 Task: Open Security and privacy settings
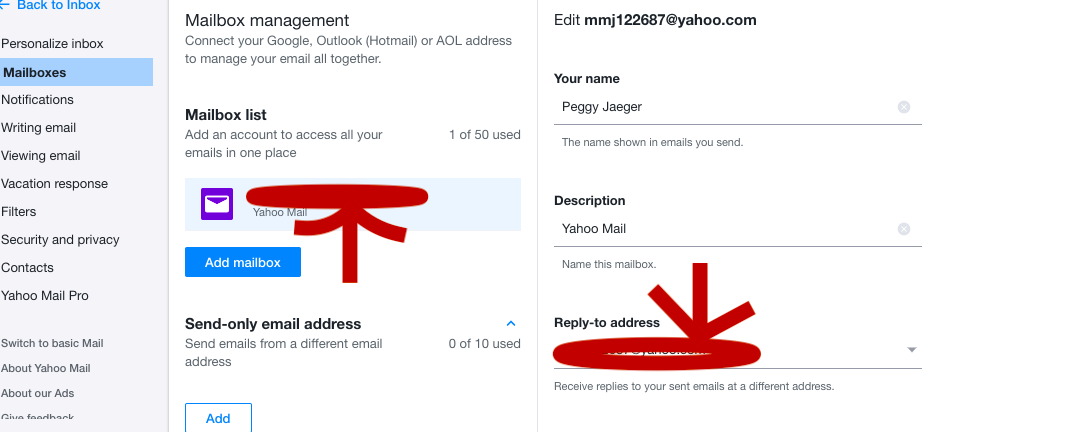coord(60,240)
